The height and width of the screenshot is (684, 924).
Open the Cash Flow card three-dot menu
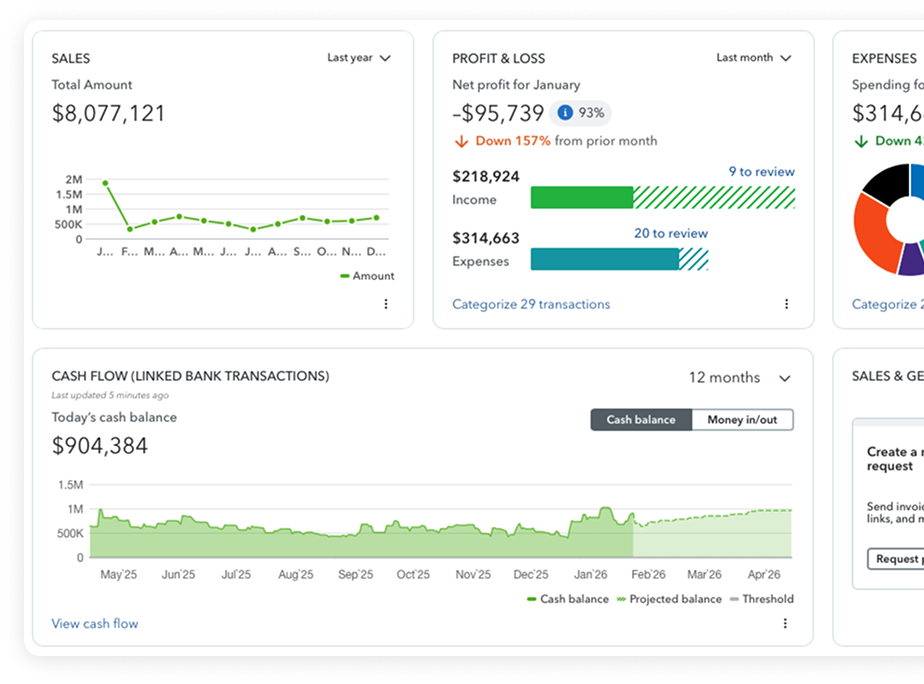785,623
